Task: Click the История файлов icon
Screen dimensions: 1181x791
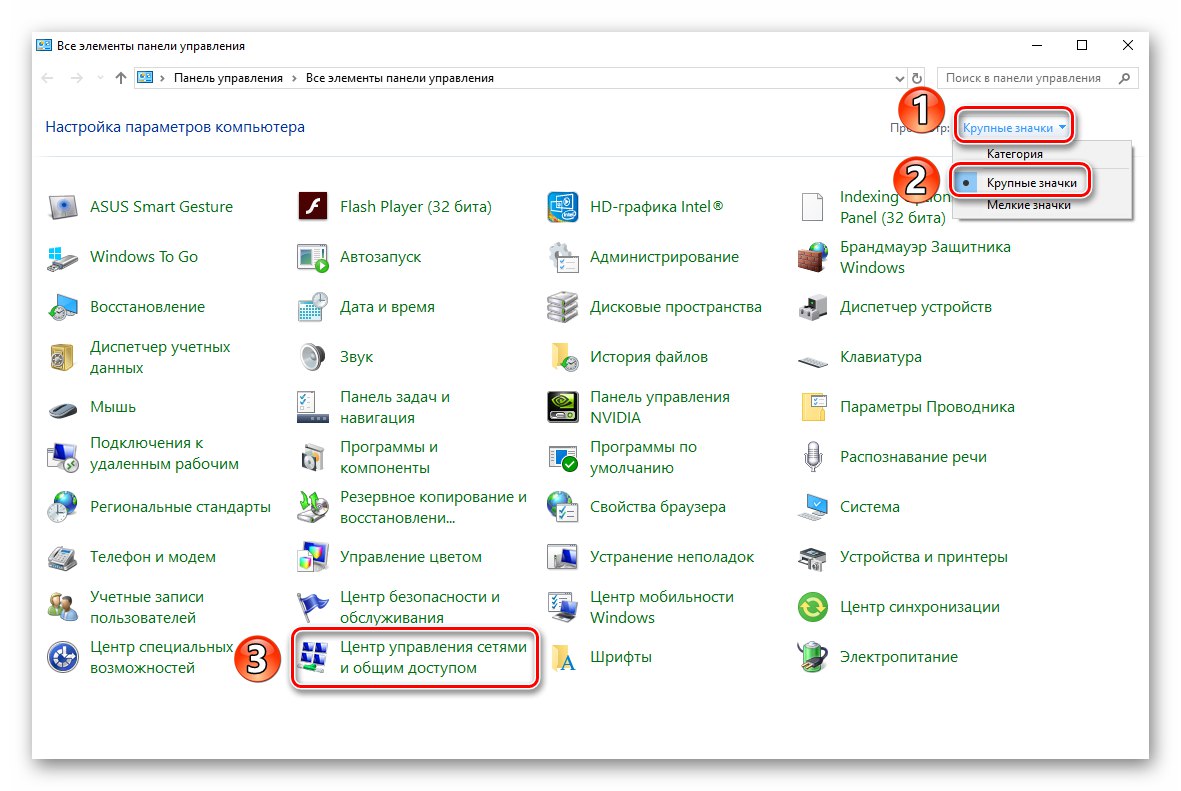Action: (x=563, y=357)
